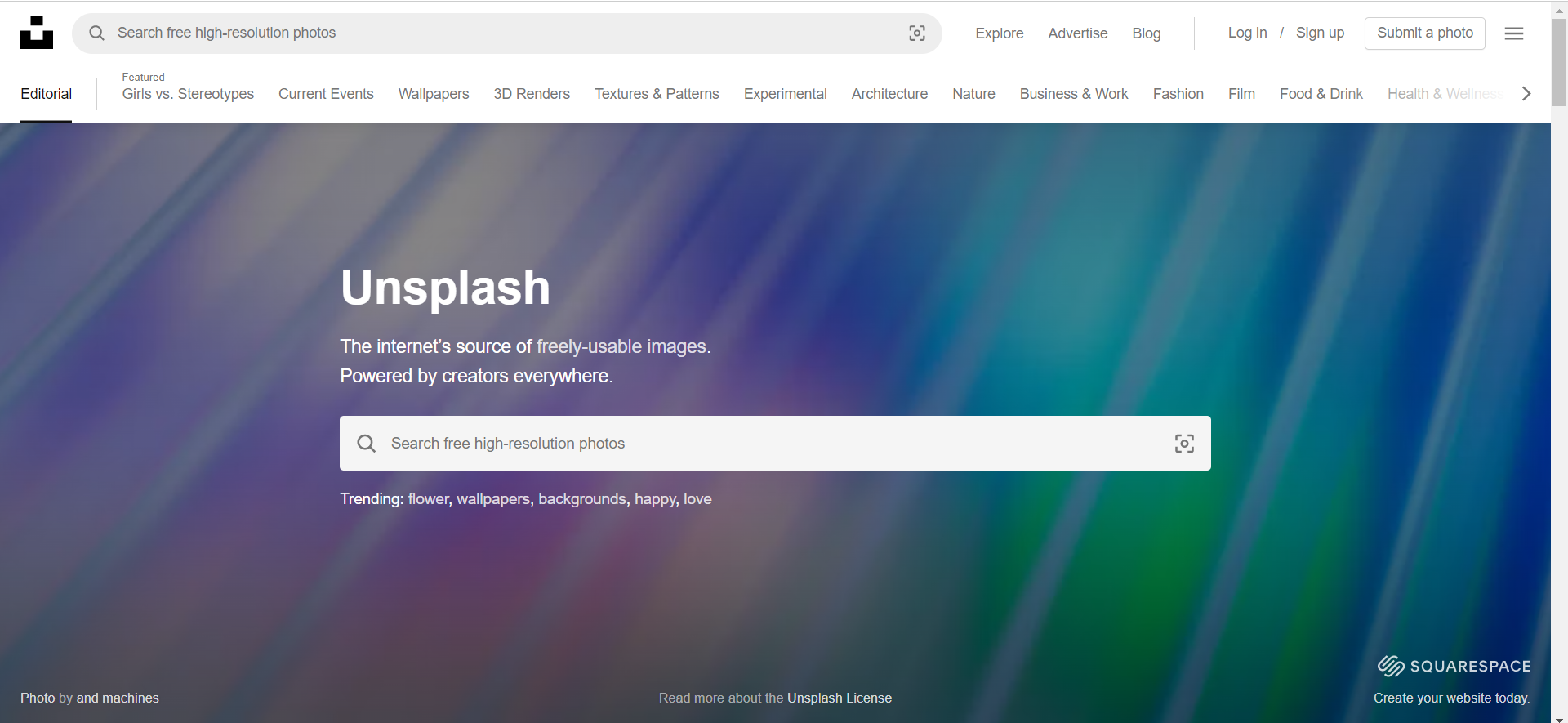Click trending term backgrounds
The image size is (1568, 723).
582,499
